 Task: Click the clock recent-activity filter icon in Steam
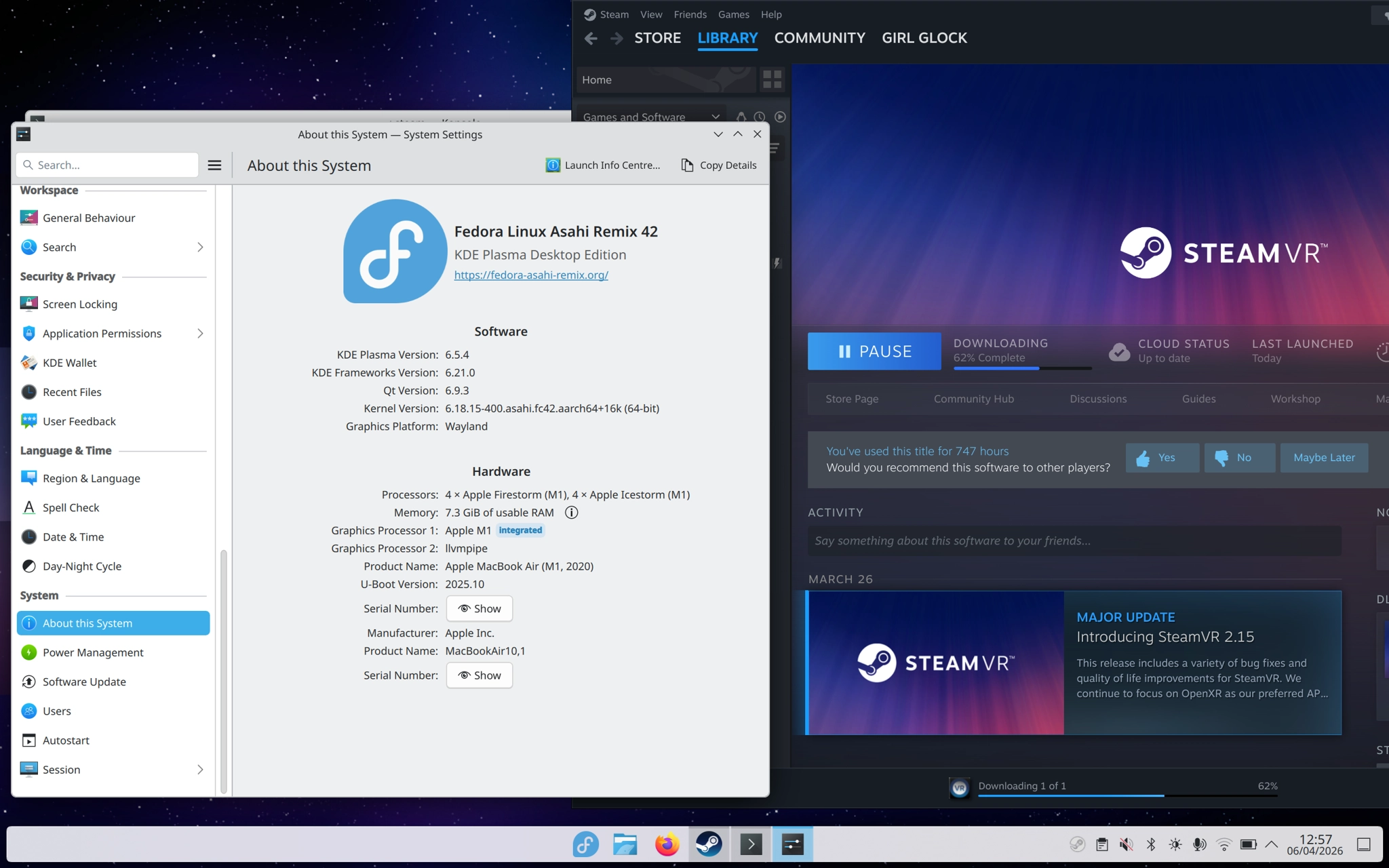click(x=760, y=117)
